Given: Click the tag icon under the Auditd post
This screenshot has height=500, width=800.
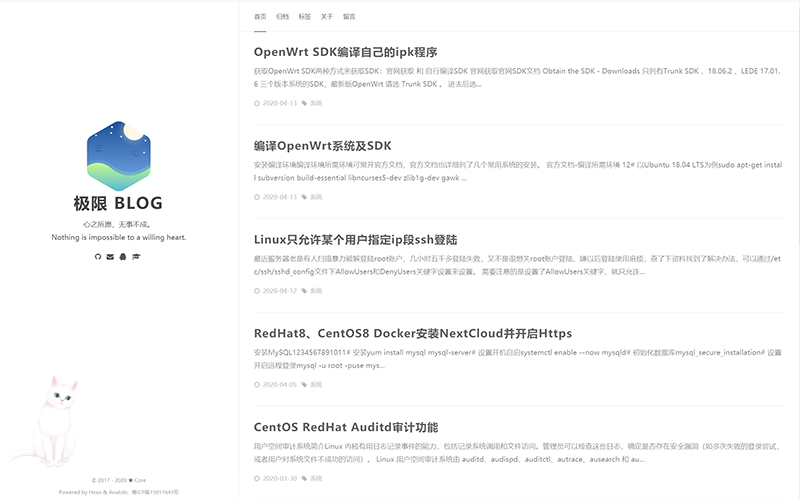Looking at the screenshot, I should click(304, 479).
